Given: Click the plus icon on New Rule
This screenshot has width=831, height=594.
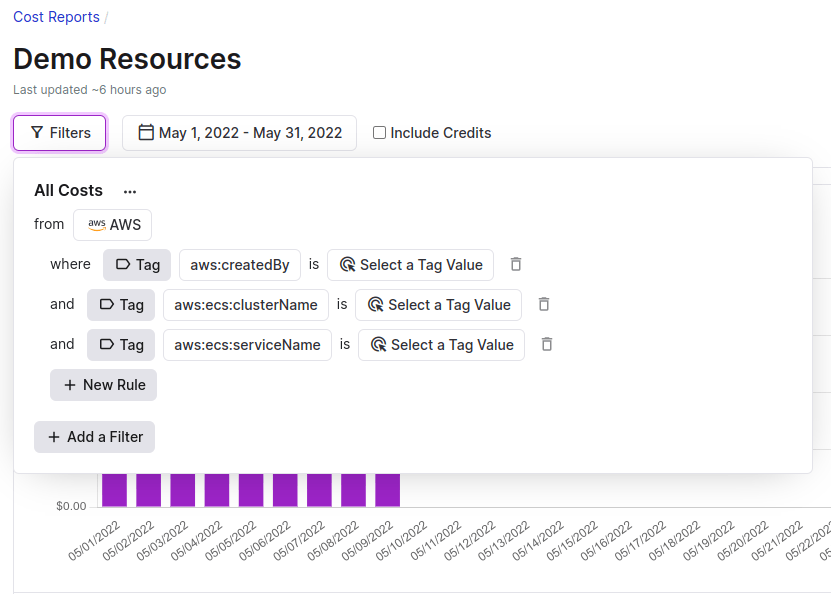Looking at the screenshot, I should tap(70, 385).
